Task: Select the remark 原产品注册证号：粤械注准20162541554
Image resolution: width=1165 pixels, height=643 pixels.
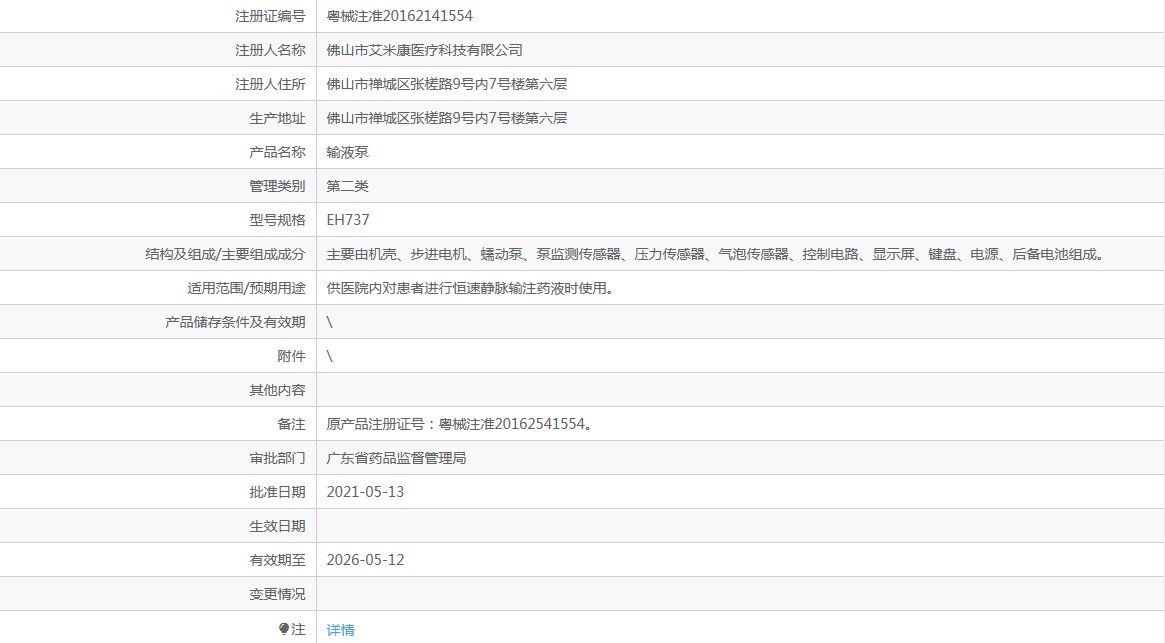Action: click(x=460, y=424)
